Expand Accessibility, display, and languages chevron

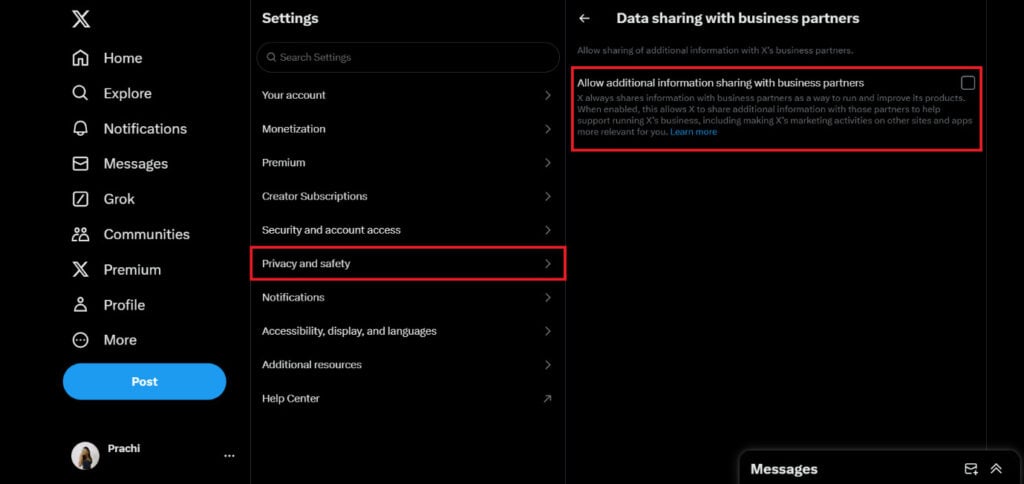(x=547, y=331)
